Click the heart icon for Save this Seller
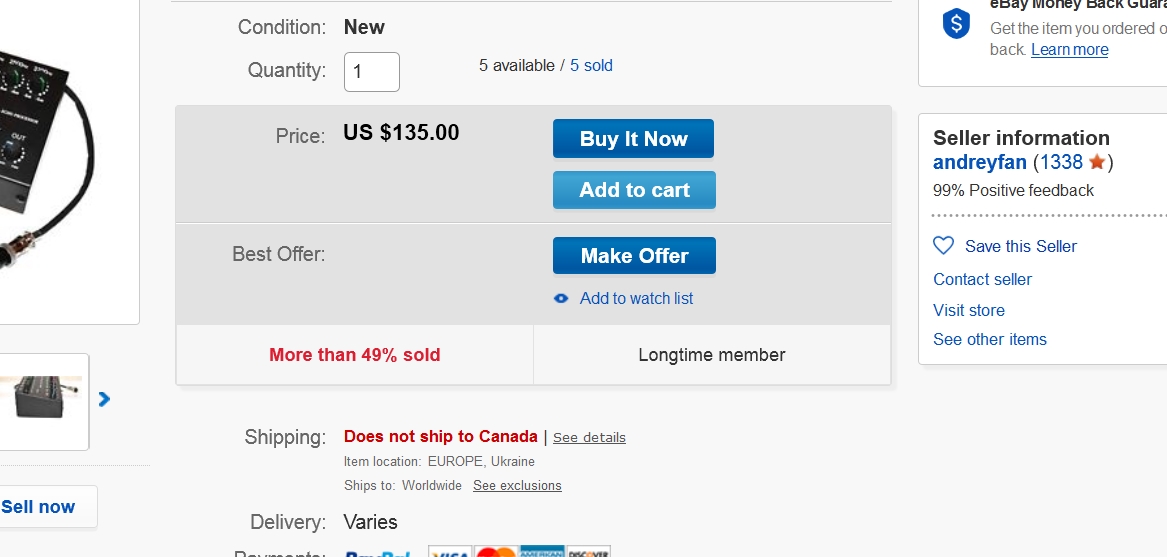1167x557 pixels. 943,246
